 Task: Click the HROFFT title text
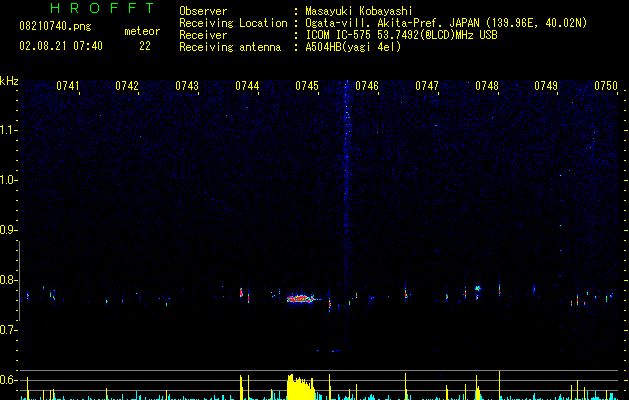tap(102, 8)
